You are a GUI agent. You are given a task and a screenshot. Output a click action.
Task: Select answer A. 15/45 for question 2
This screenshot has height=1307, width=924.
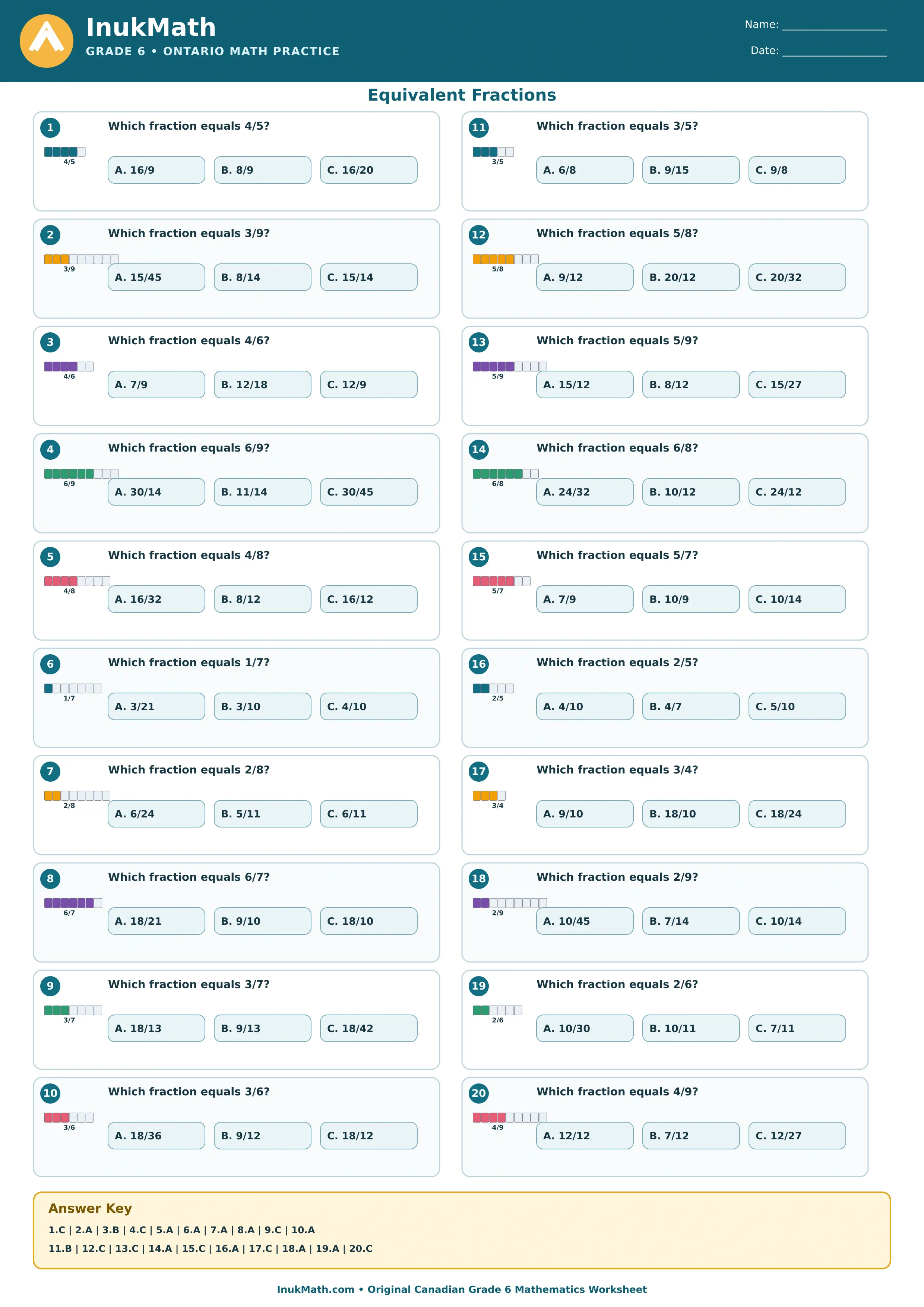click(x=156, y=277)
